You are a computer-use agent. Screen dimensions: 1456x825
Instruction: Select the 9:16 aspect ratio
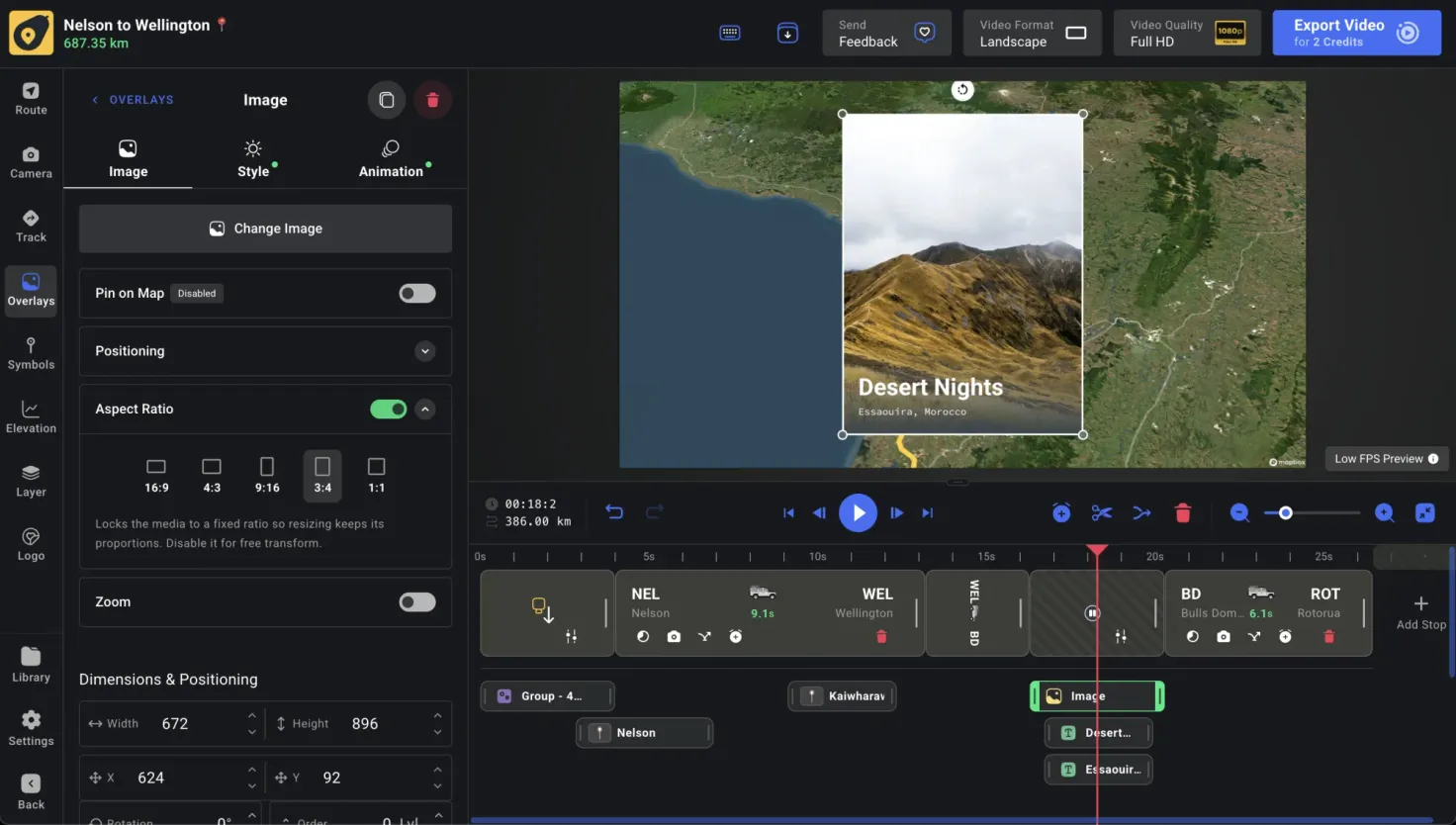pyautogui.click(x=267, y=475)
